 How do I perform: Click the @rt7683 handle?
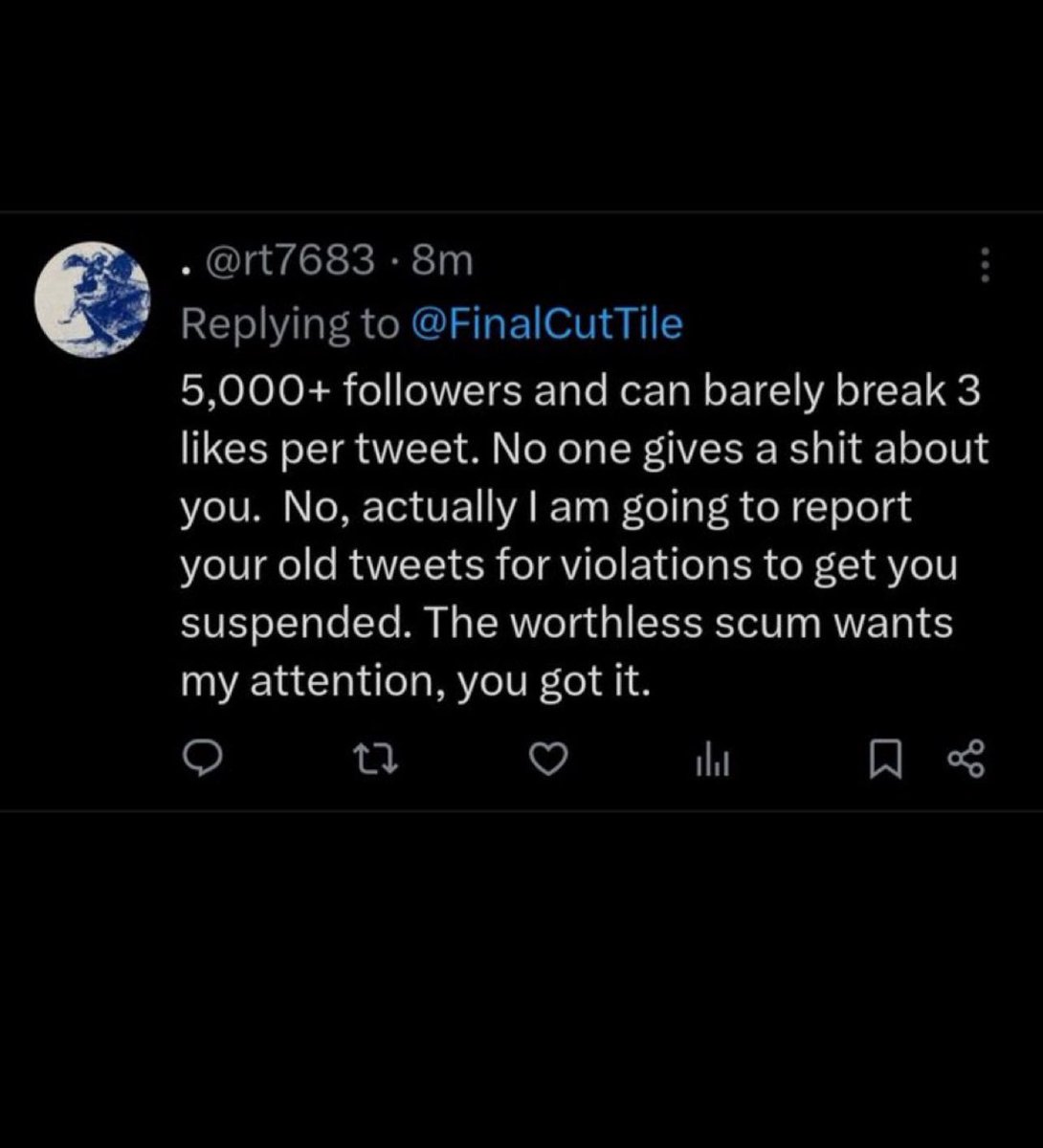coord(290,260)
